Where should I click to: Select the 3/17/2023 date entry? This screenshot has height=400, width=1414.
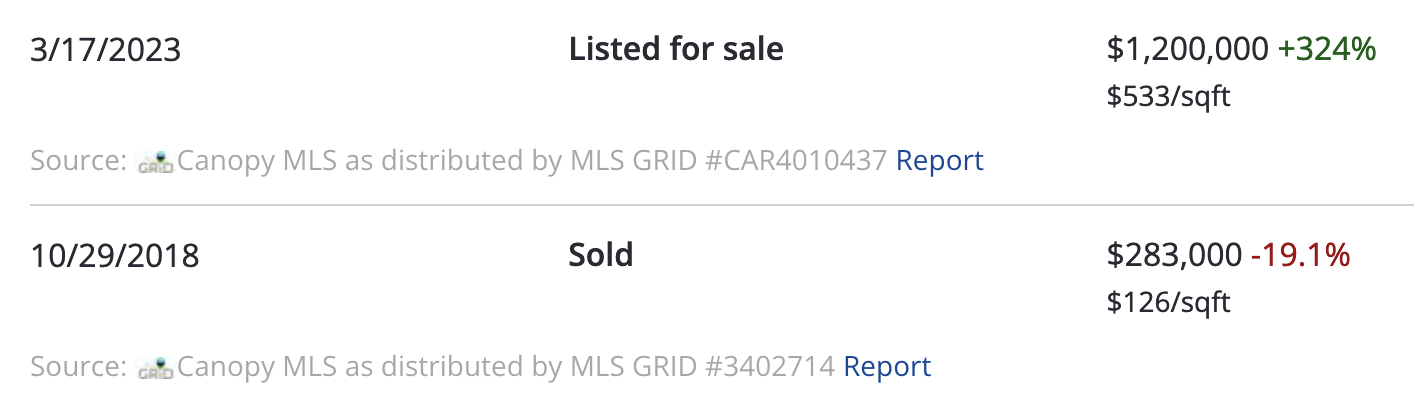point(105,49)
